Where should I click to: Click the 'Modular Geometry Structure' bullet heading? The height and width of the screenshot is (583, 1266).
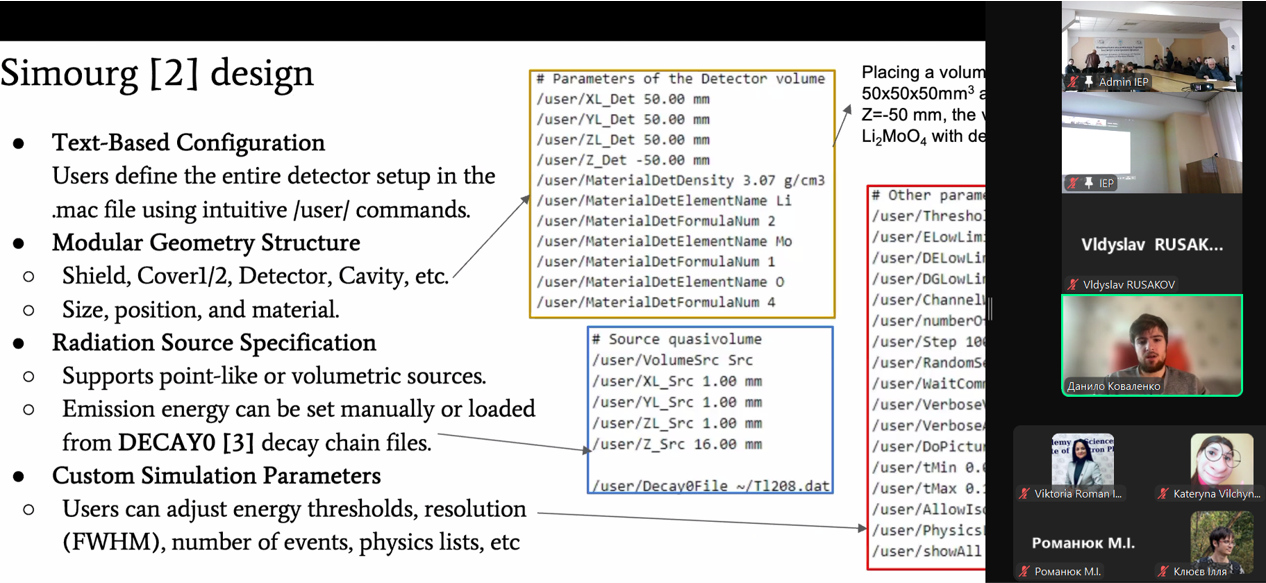pos(206,242)
